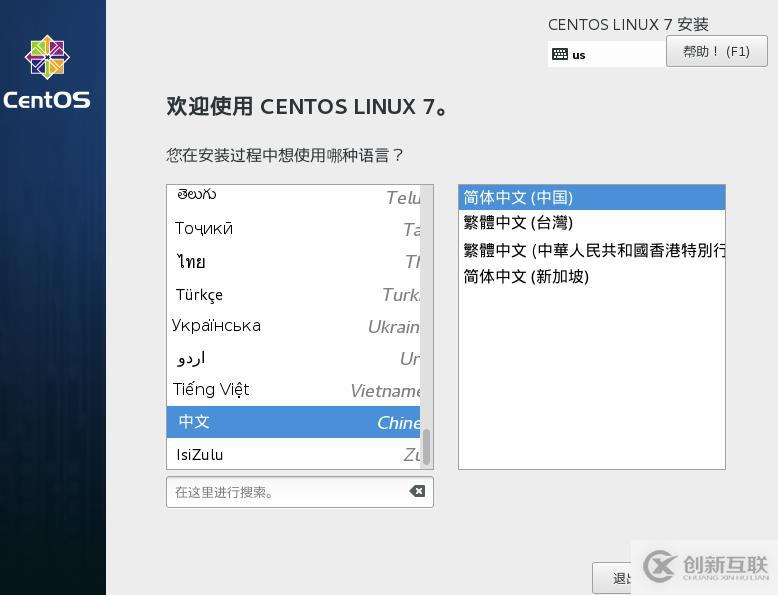The height and width of the screenshot is (595, 778).
Task: Click the clear search backspace icon
Action: pyautogui.click(x=417, y=491)
